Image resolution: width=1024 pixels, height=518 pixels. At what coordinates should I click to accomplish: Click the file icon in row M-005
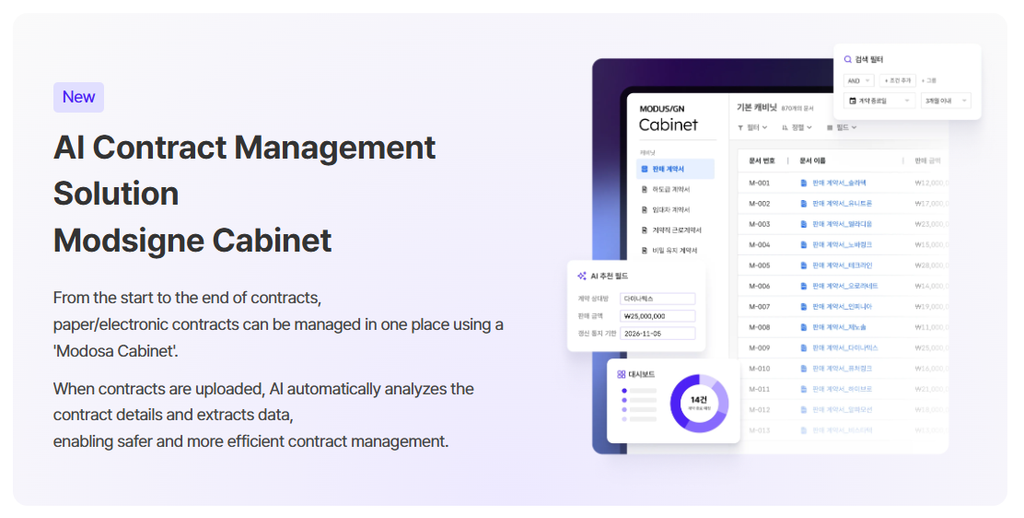pos(804,265)
